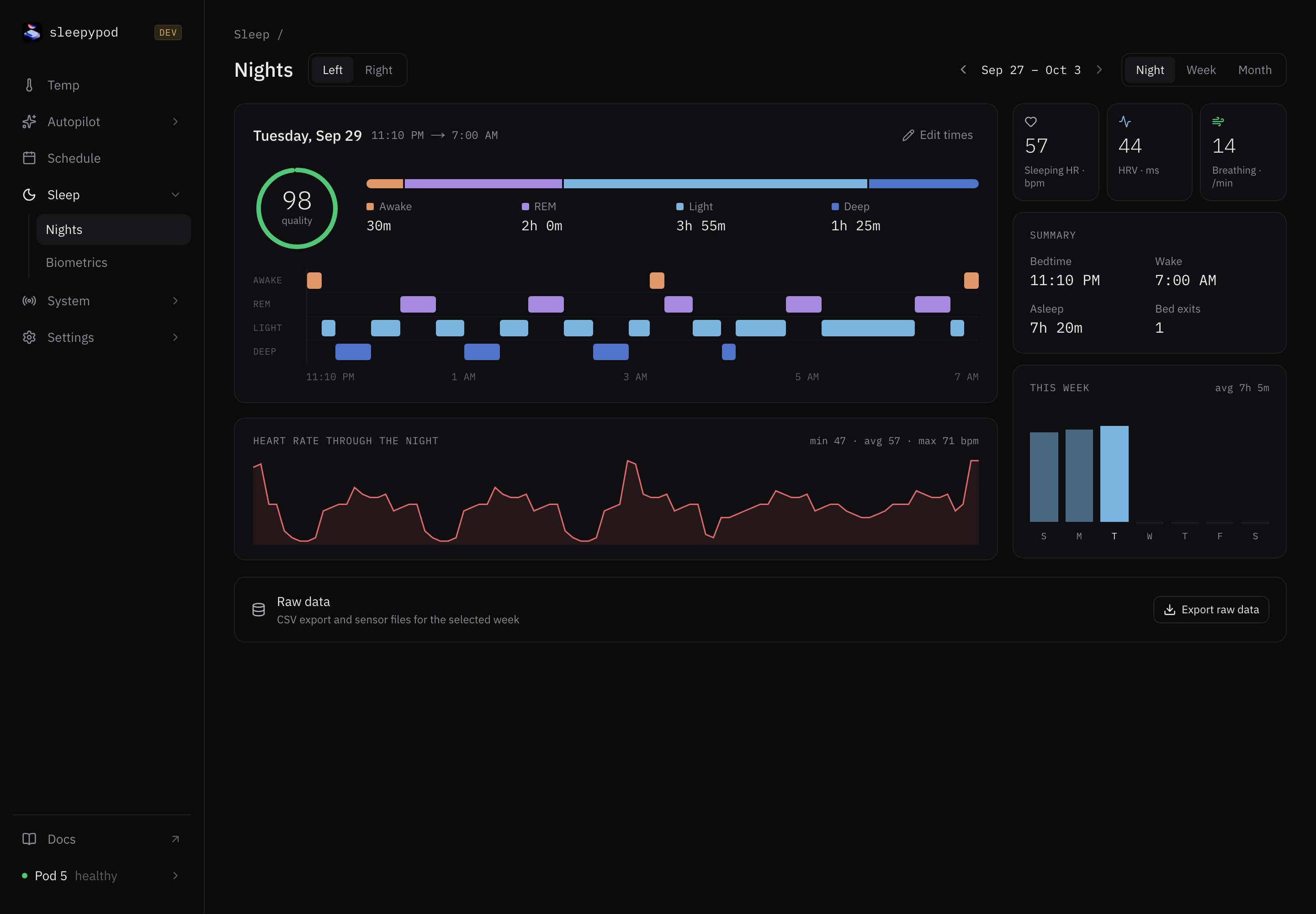Select Sunday bar in This Week chart
The width and height of the screenshot is (1316, 914).
(1043, 477)
